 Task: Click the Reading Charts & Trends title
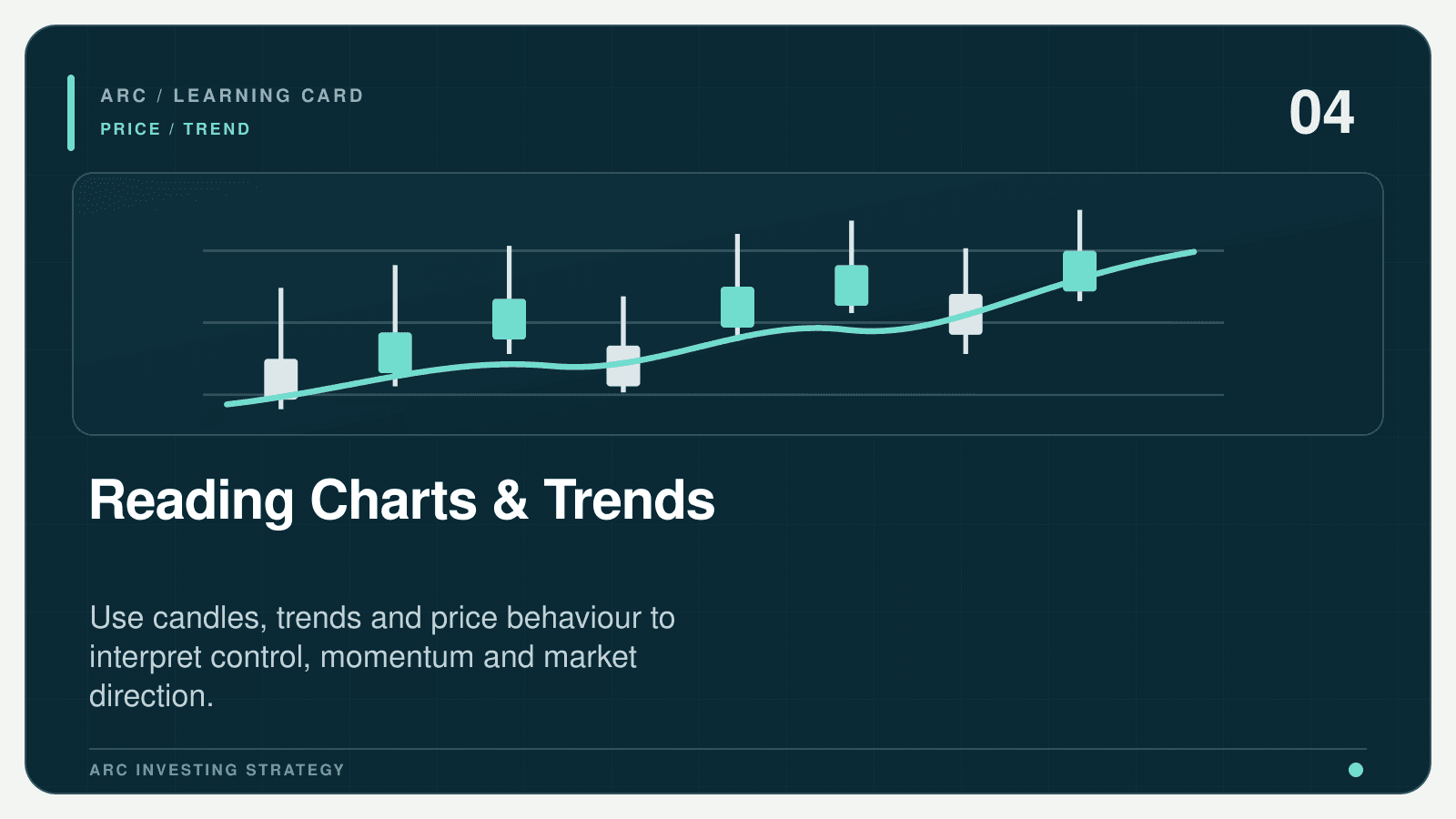[402, 500]
